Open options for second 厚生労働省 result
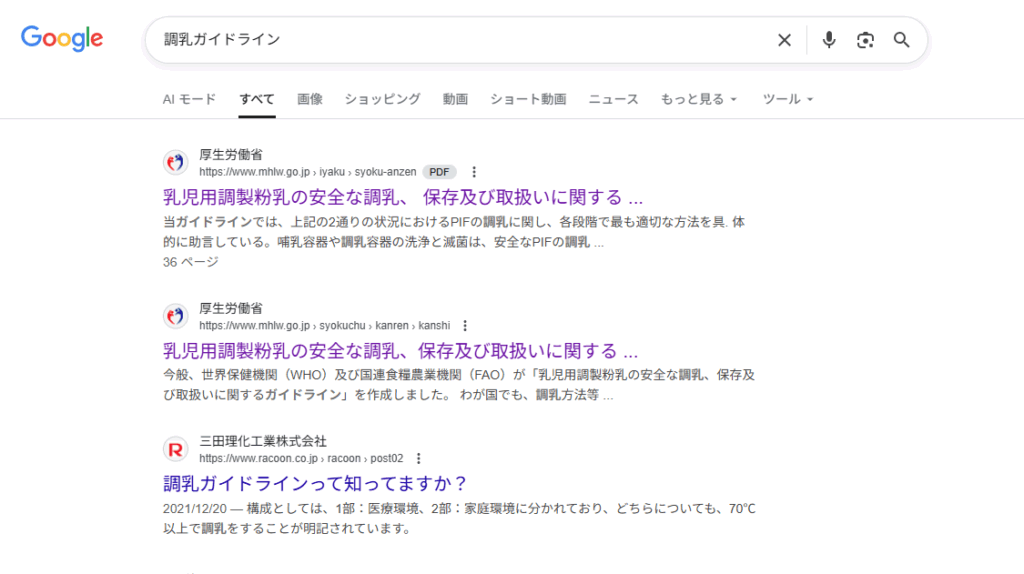 coord(465,326)
